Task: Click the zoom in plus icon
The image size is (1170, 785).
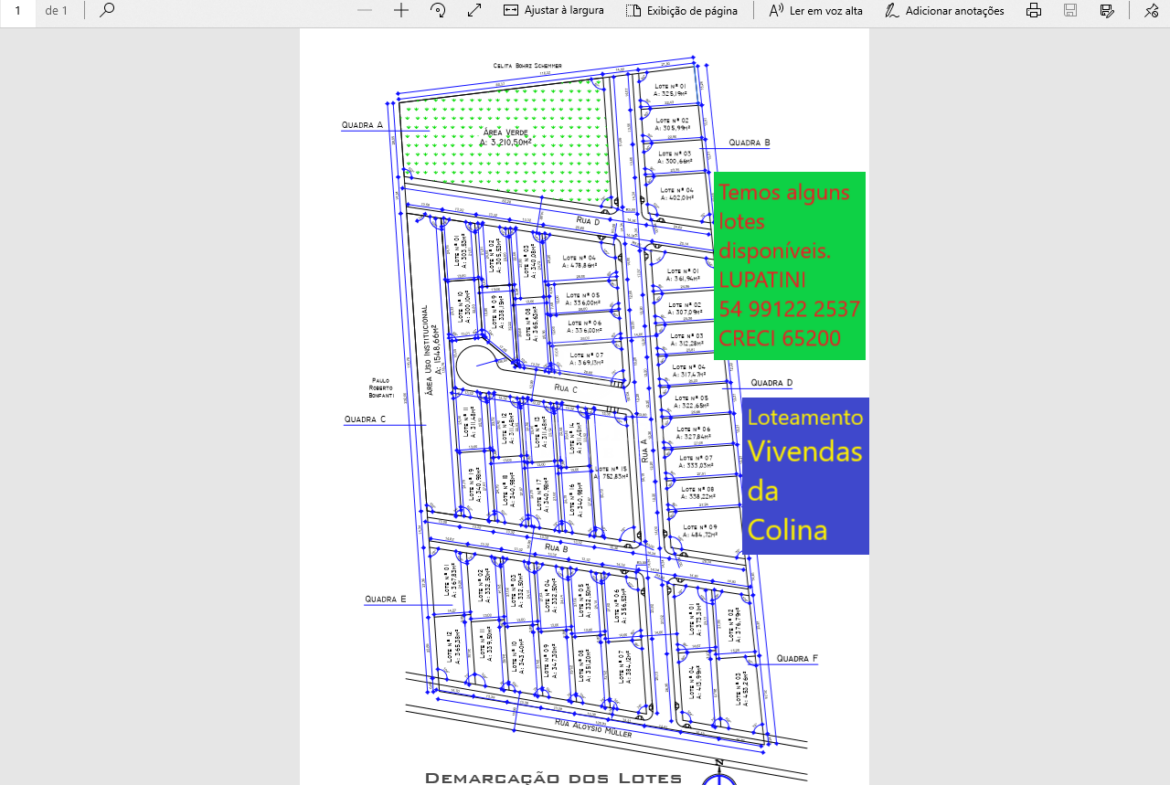Action: [401, 11]
